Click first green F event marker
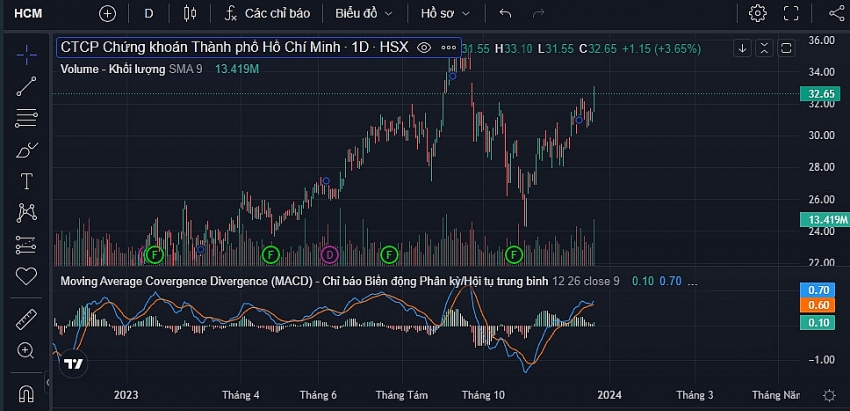850x411 pixels. [154, 254]
